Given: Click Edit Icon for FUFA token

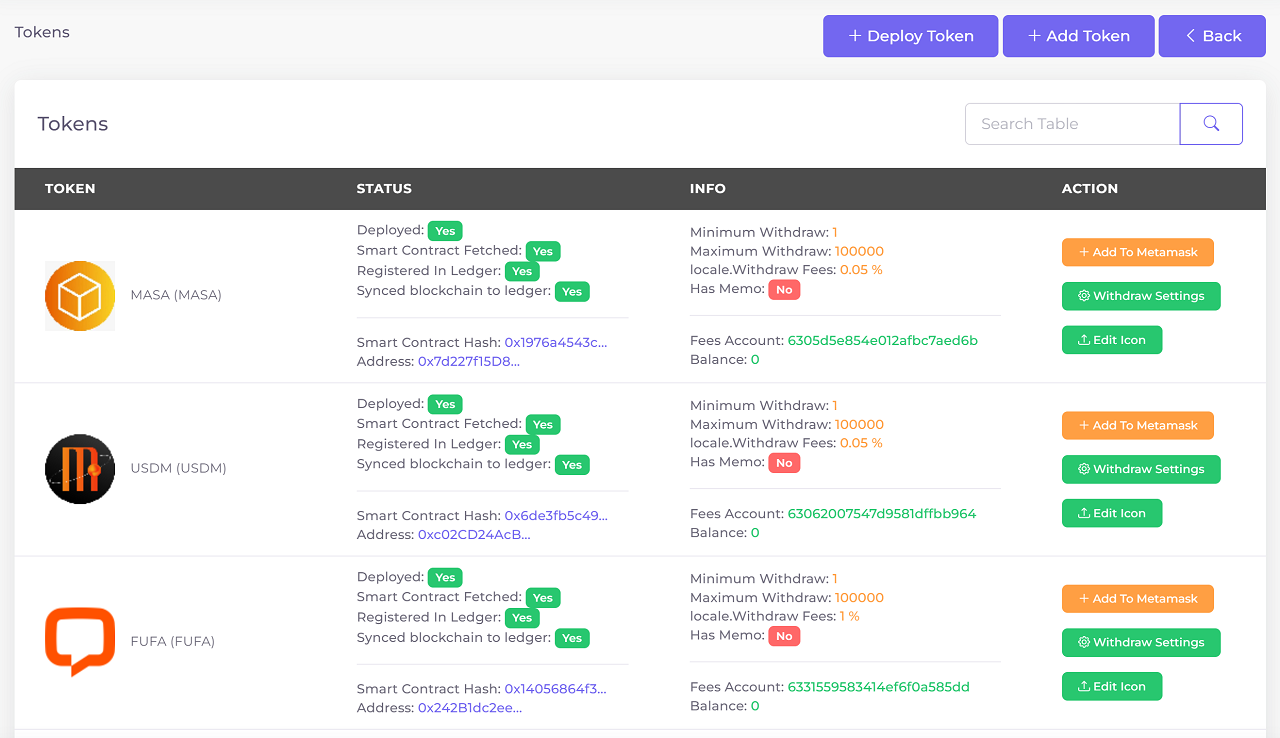Looking at the screenshot, I should tap(1111, 686).
